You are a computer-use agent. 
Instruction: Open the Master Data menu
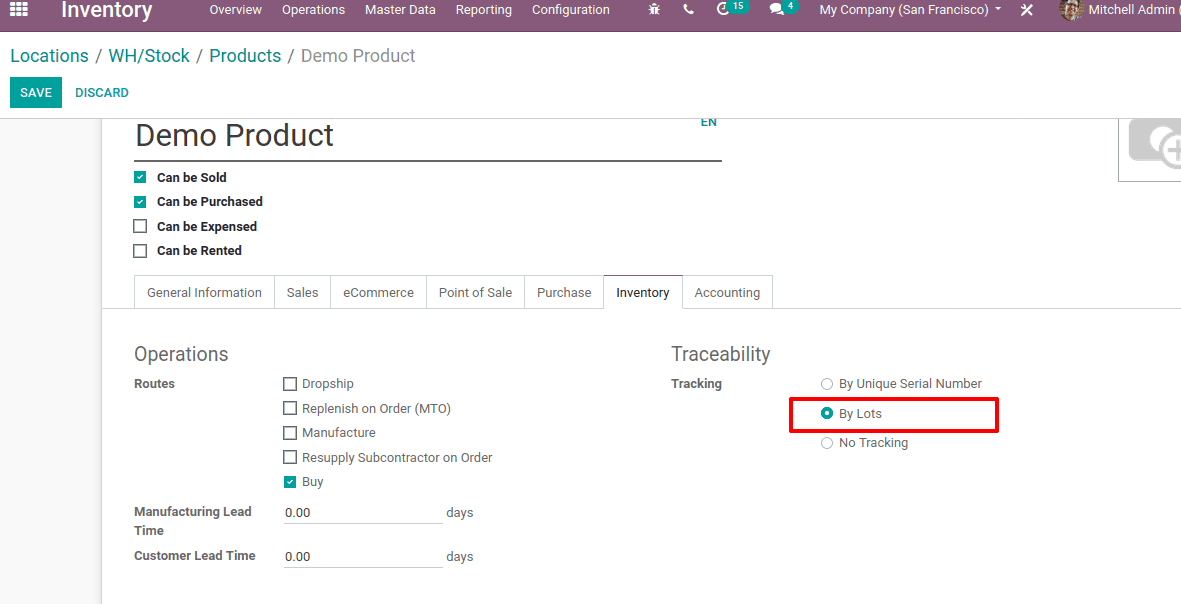point(400,10)
